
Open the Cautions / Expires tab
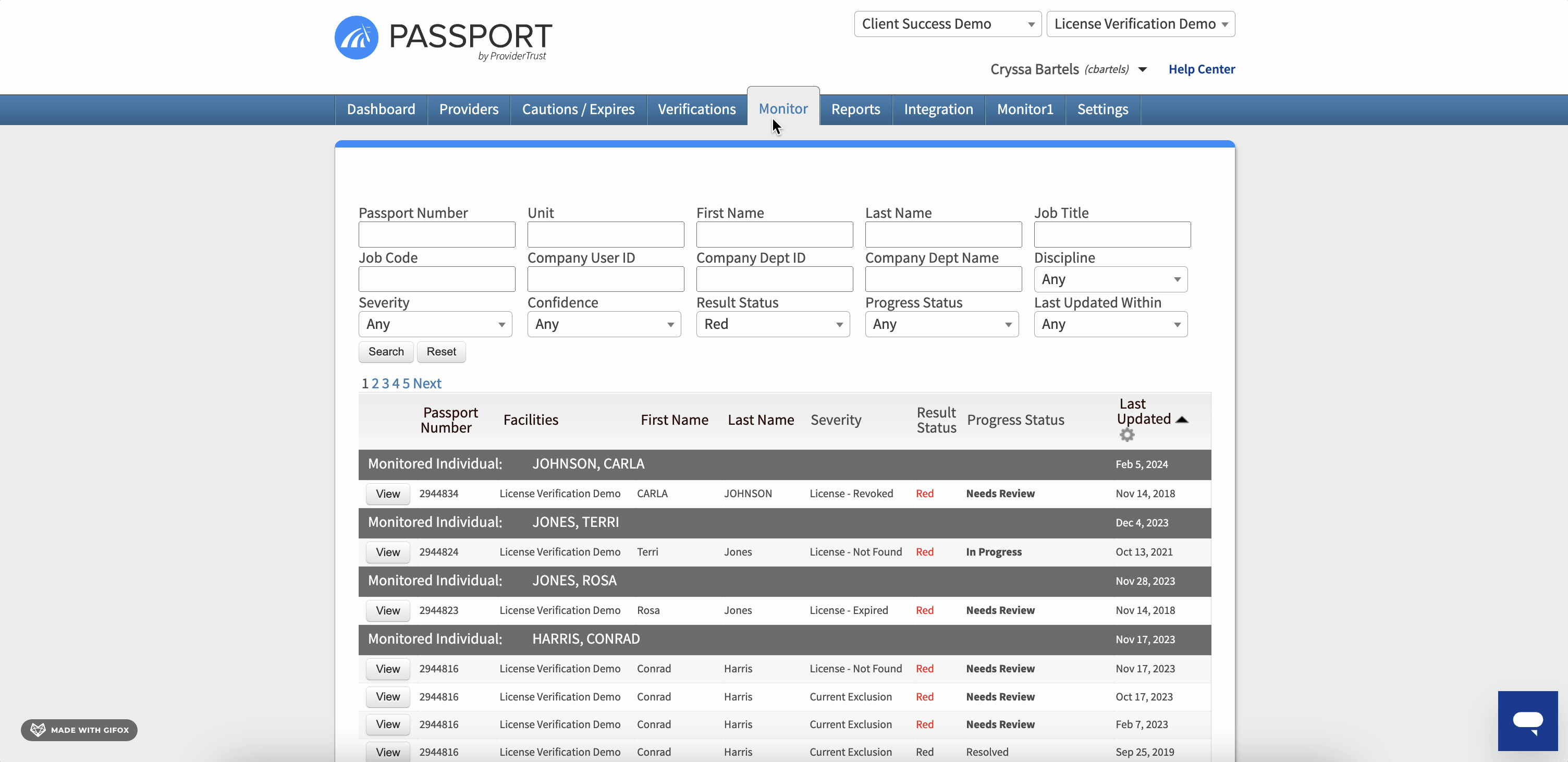click(x=578, y=109)
